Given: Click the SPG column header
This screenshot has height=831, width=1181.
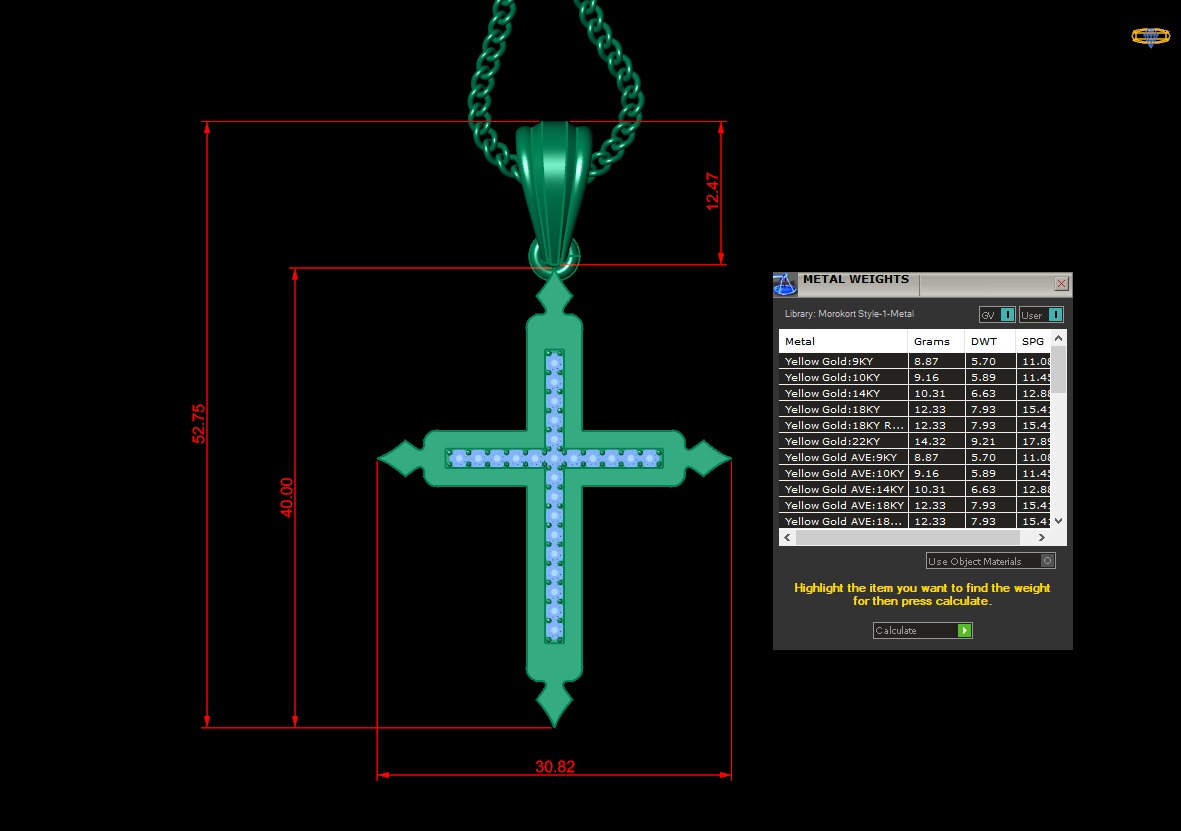Looking at the screenshot, I should 1033,341.
